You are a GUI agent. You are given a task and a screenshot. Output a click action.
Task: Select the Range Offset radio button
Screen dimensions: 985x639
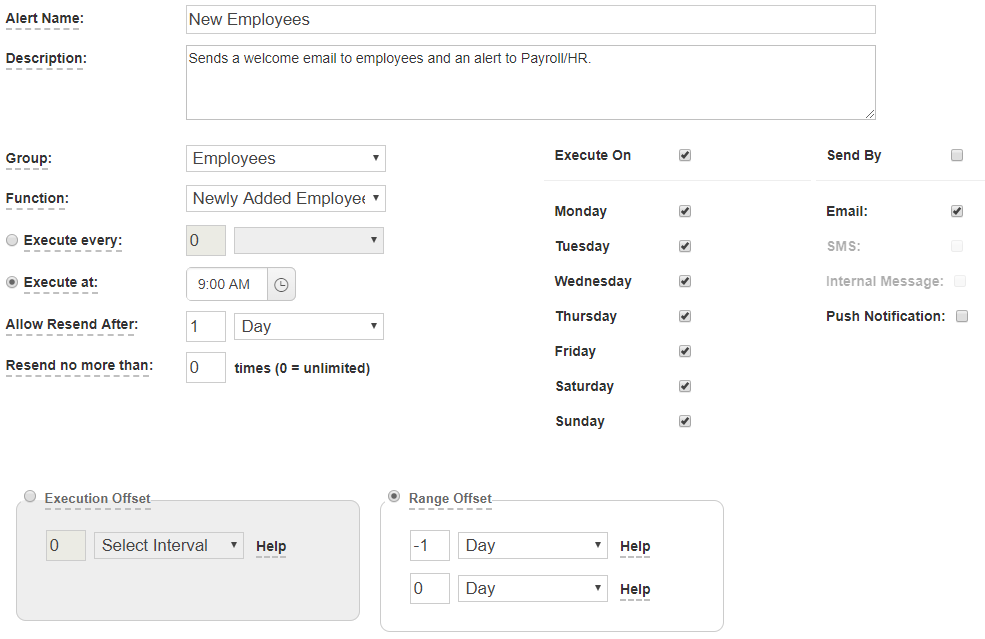click(x=393, y=497)
